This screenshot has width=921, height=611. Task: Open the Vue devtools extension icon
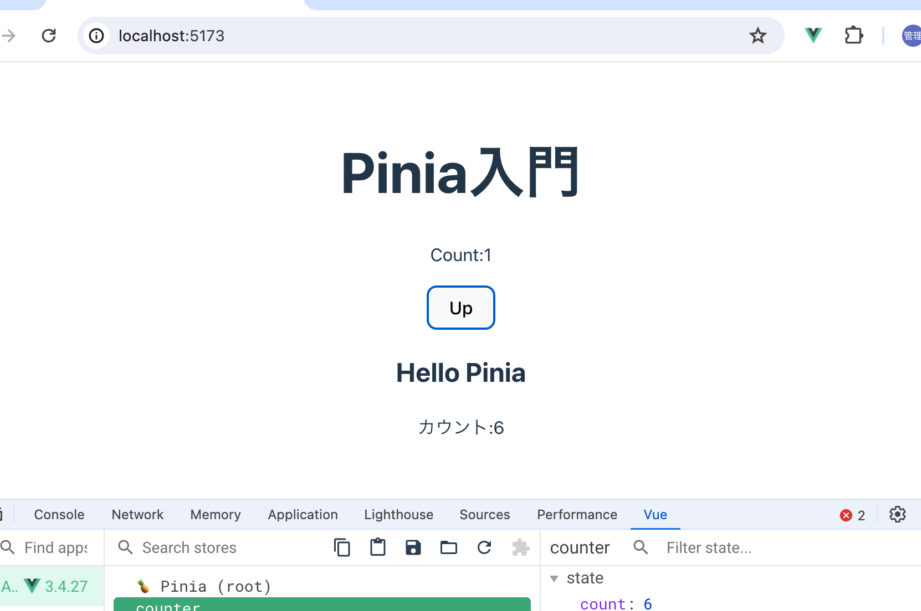coord(813,35)
